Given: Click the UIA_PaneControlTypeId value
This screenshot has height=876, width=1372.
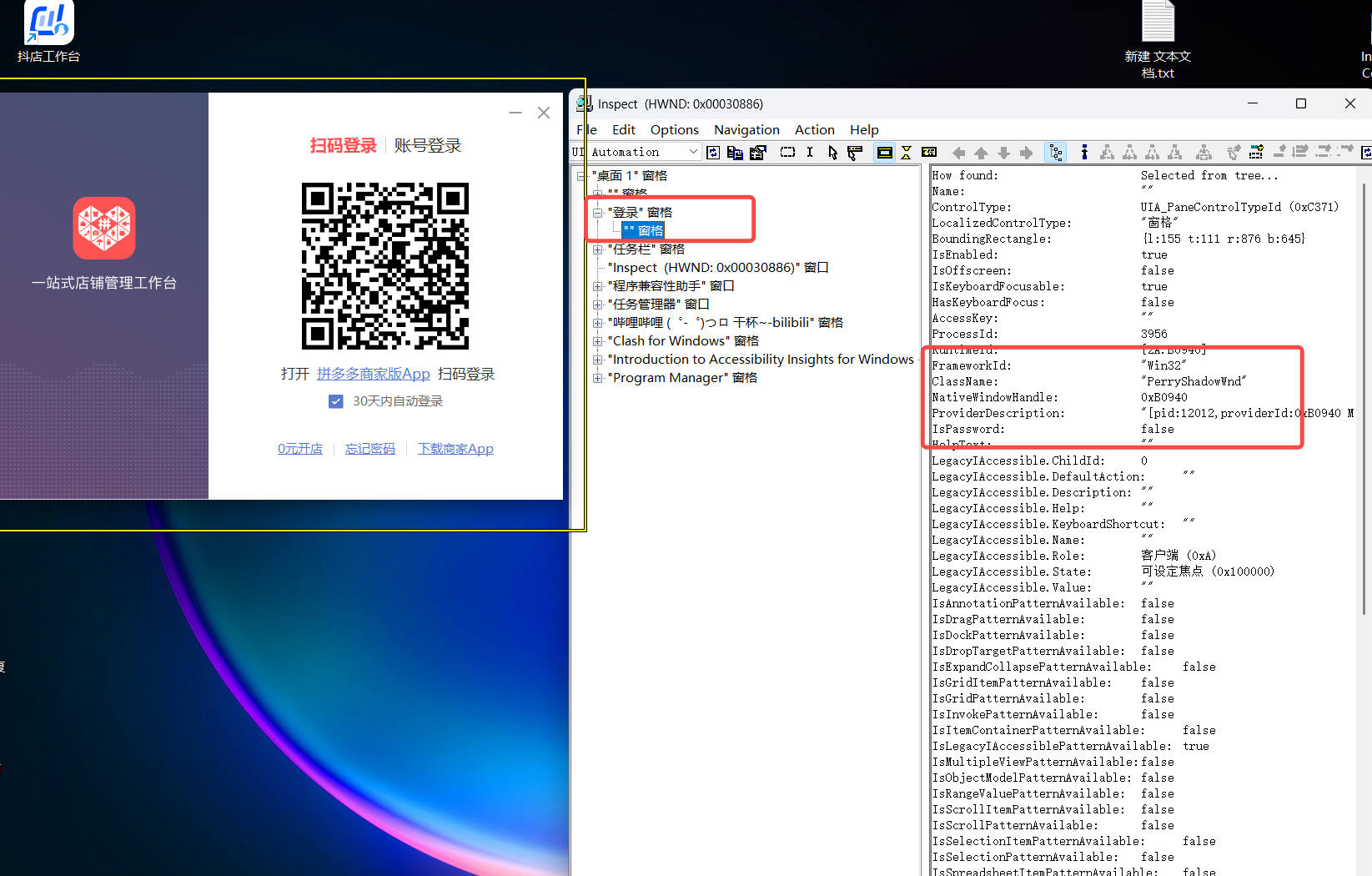Looking at the screenshot, I should point(1239,207).
